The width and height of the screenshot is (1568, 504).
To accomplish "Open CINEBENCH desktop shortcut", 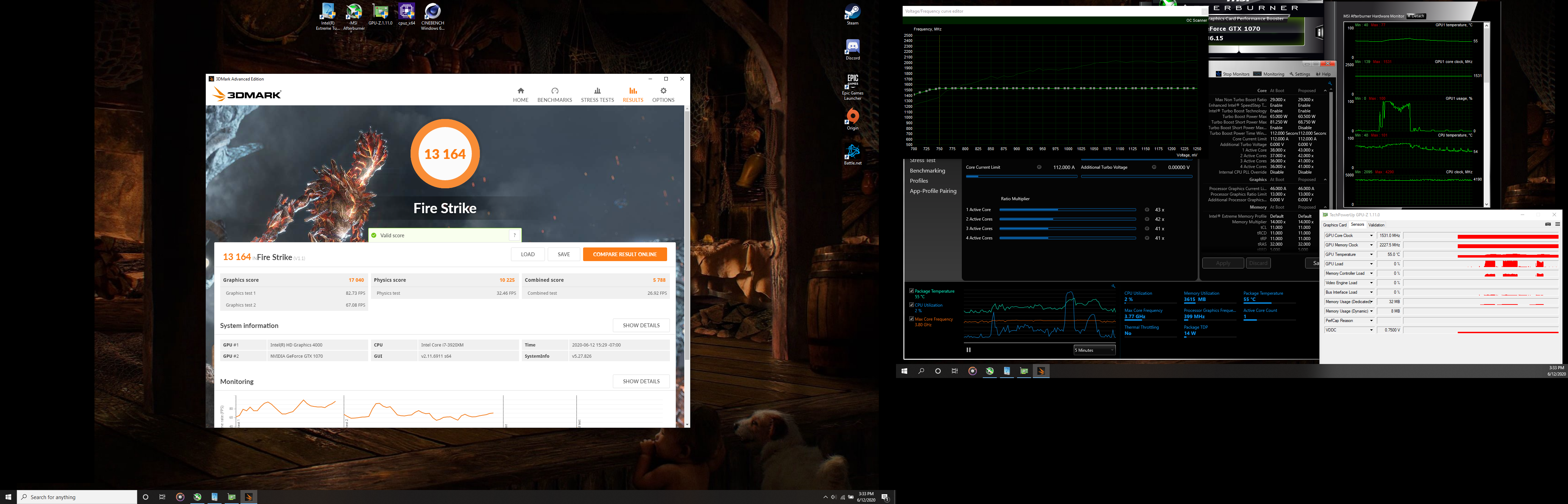I will tap(433, 17).
